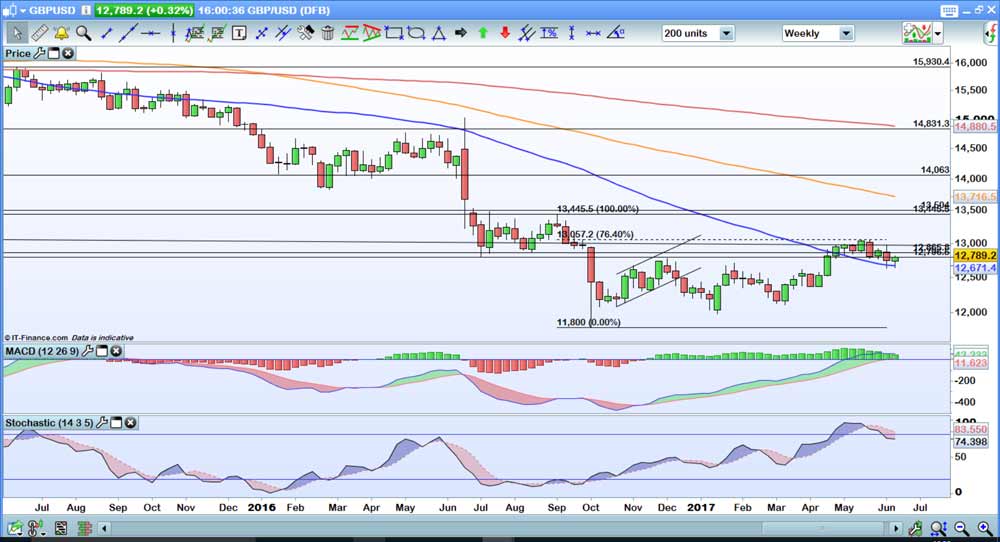
Task: Click the 12,789.2 (+0.32%) price label
Action: (x=145, y=11)
